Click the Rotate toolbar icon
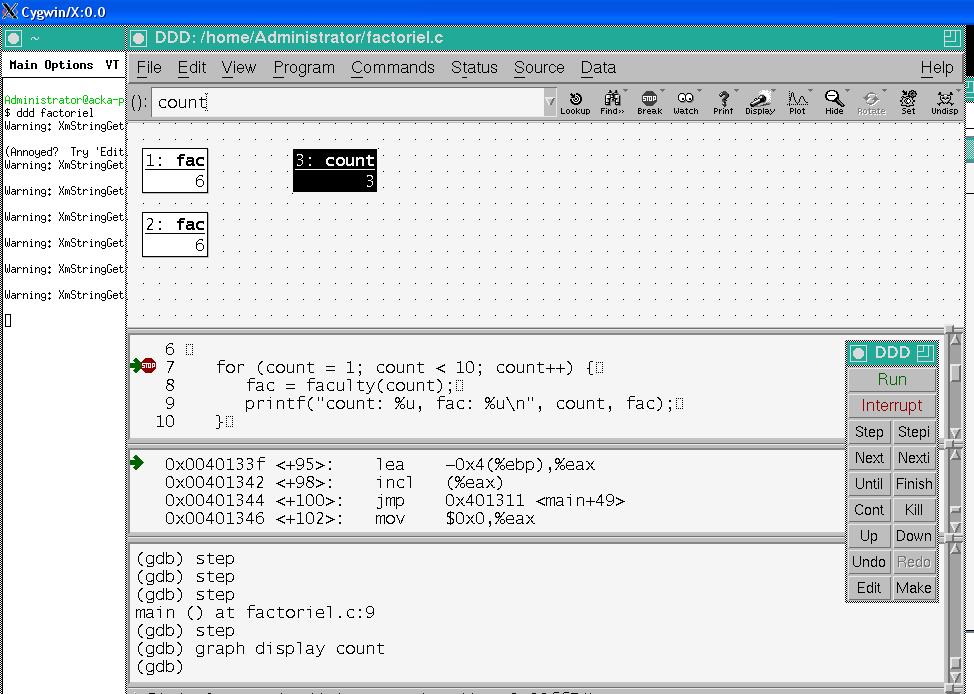 pyautogui.click(x=872, y=103)
